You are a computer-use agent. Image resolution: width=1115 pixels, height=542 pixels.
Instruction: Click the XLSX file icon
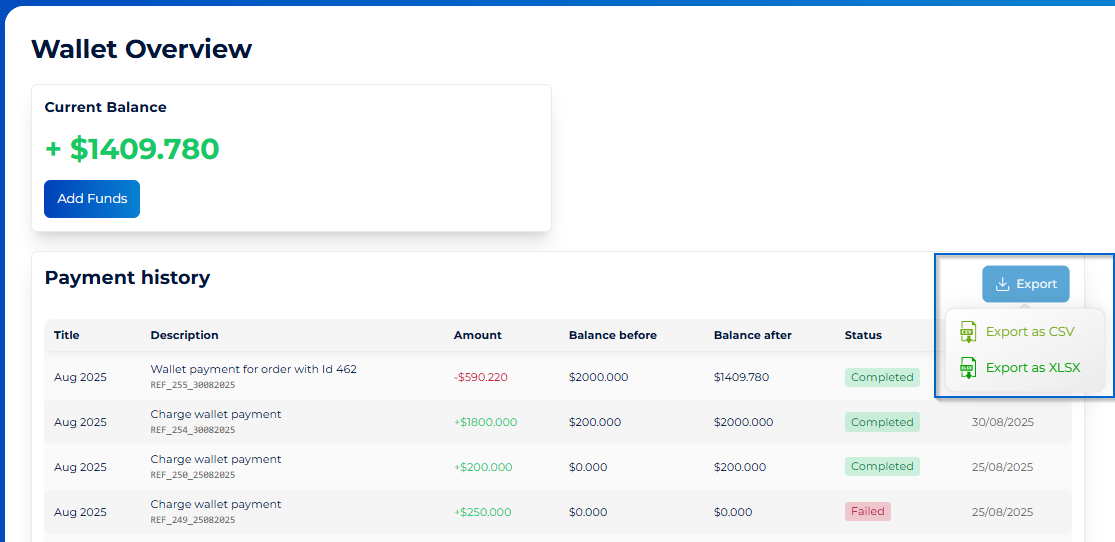pos(967,368)
